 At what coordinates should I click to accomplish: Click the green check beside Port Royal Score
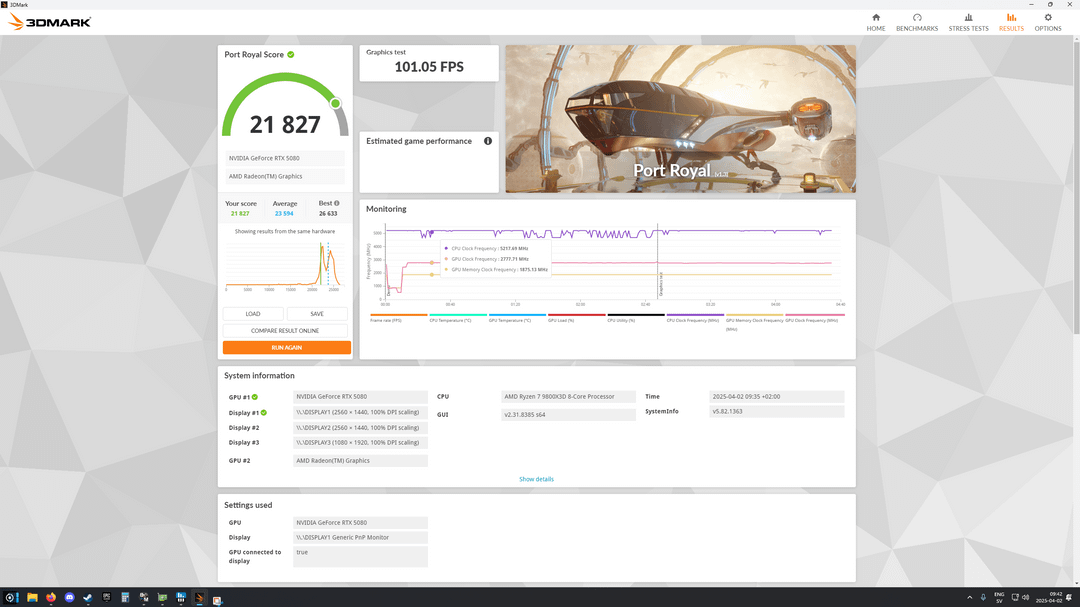291,54
